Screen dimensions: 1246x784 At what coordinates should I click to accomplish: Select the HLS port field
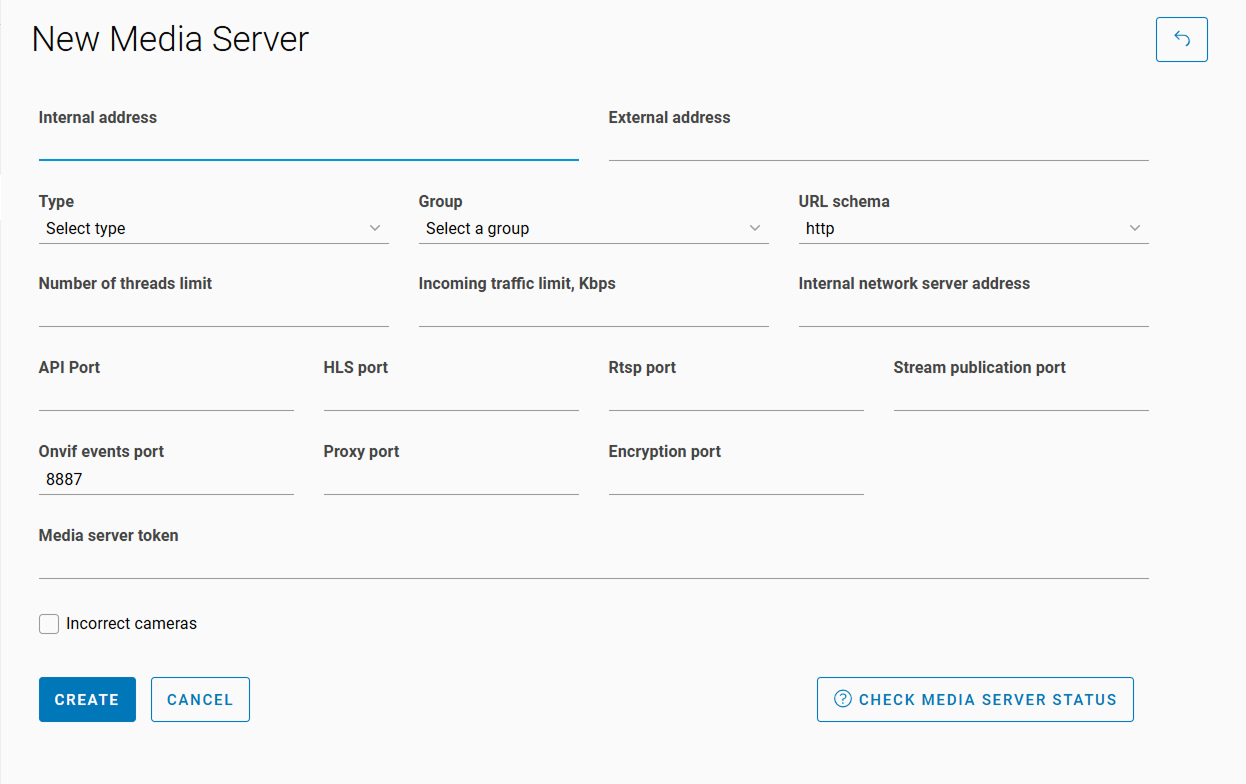[451, 396]
